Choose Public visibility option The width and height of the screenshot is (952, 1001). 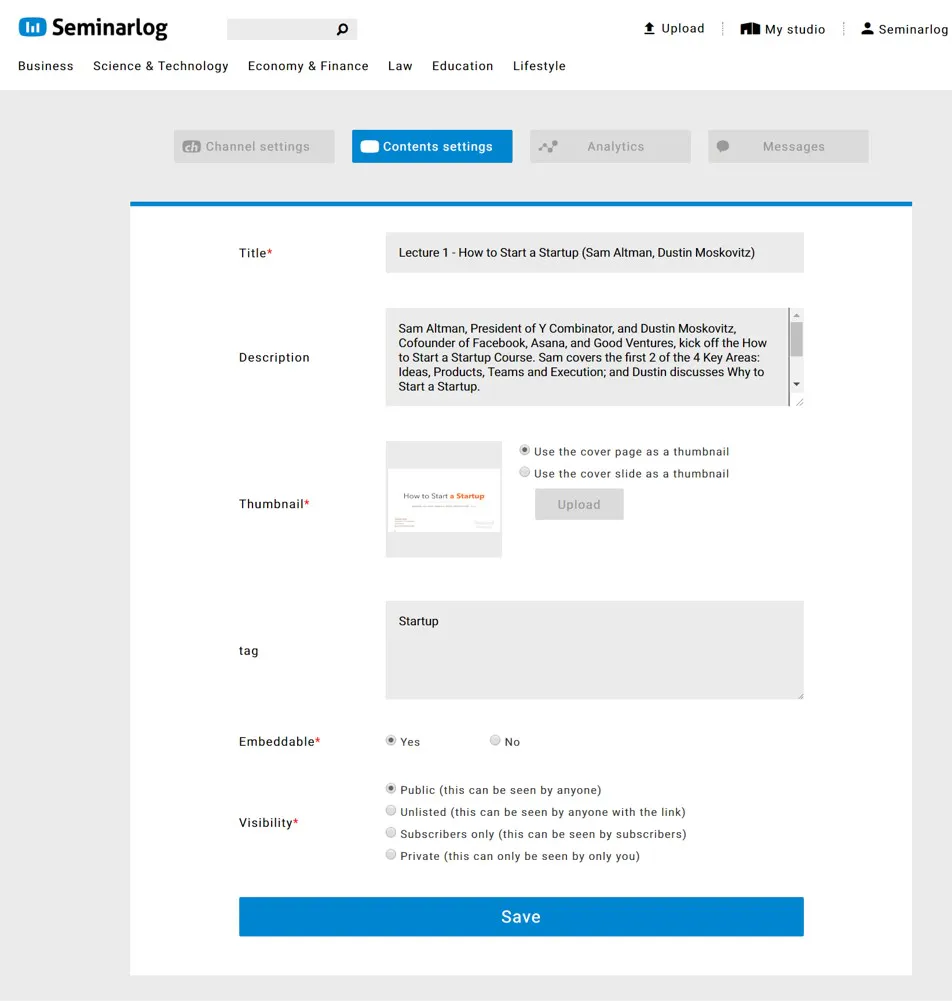point(391,789)
